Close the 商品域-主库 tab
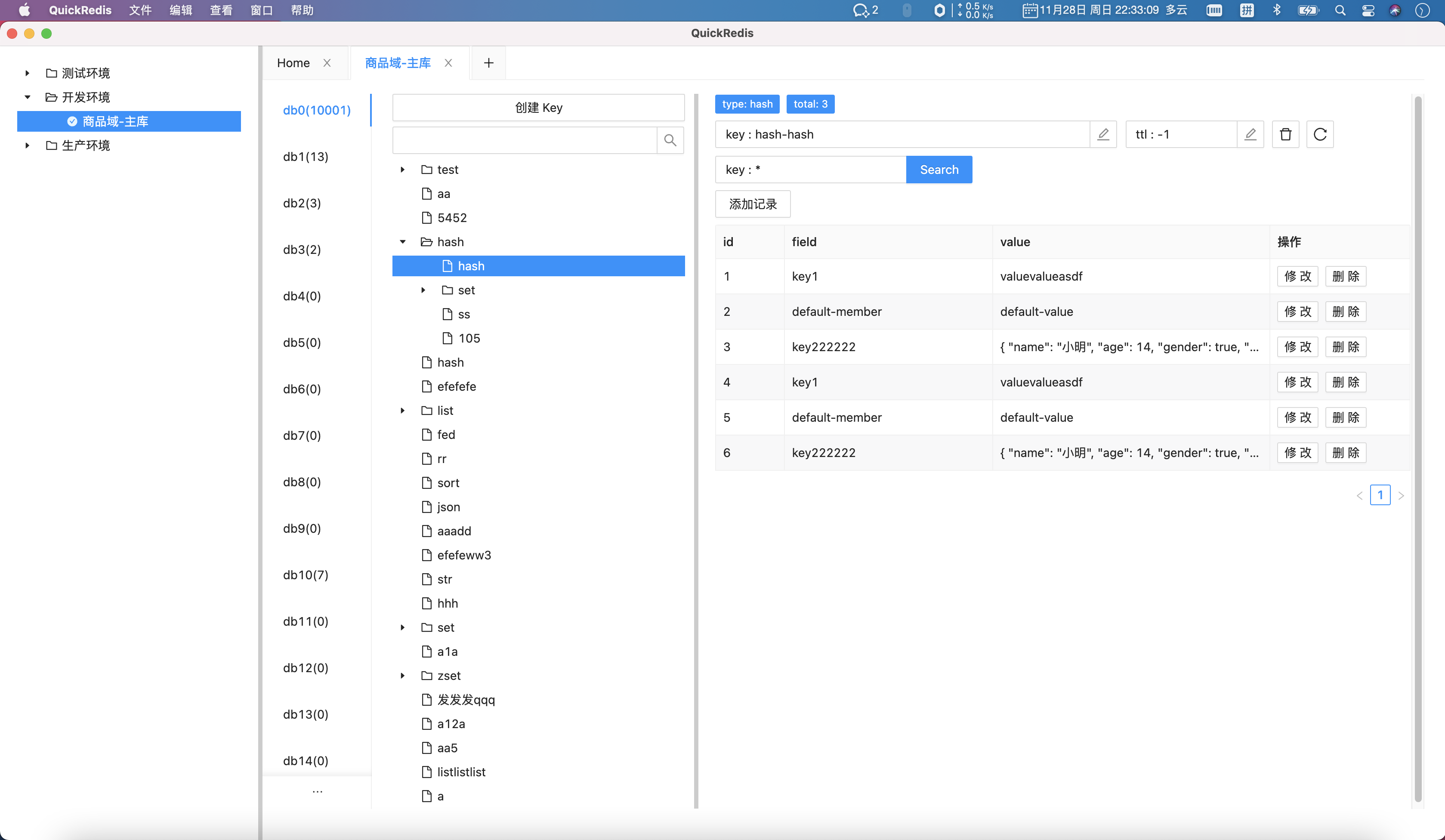 448,63
